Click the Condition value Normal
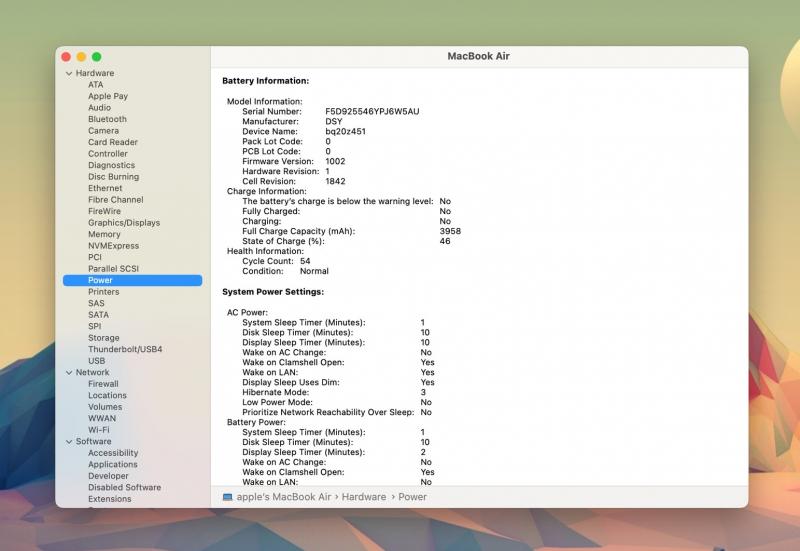This screenshot has width=800, height=551. 314,271
